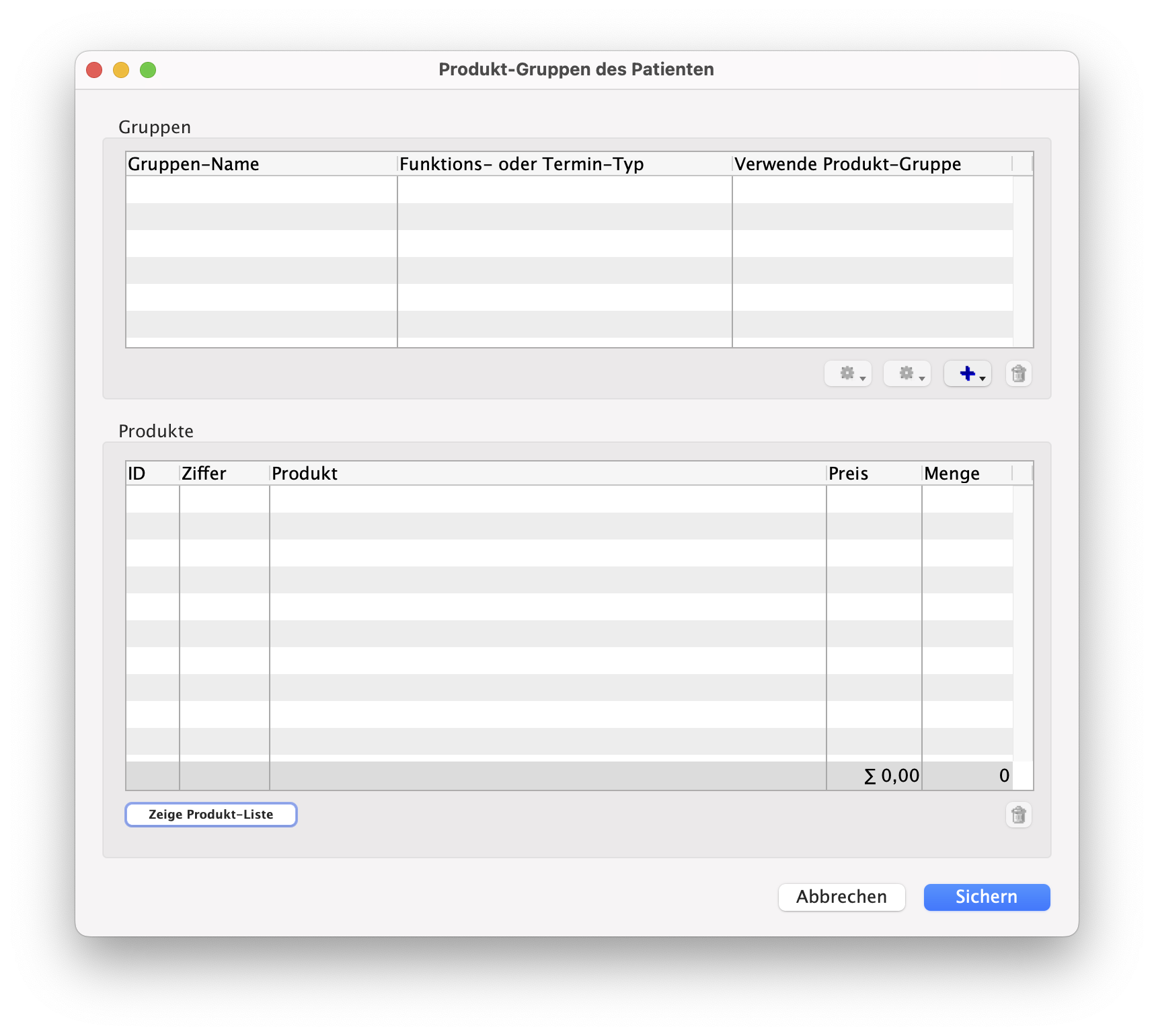Open the right gear dropdown beside the plus button

907,373
